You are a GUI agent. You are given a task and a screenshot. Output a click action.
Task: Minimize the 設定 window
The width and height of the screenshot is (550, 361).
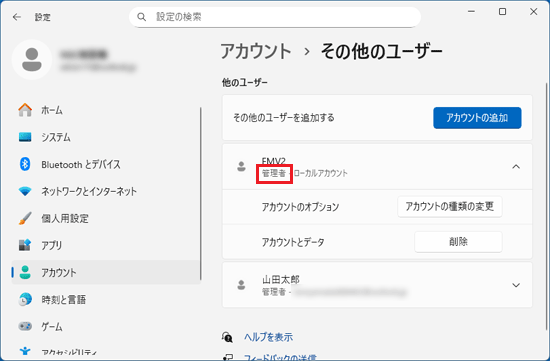click(x=471, y=12)
